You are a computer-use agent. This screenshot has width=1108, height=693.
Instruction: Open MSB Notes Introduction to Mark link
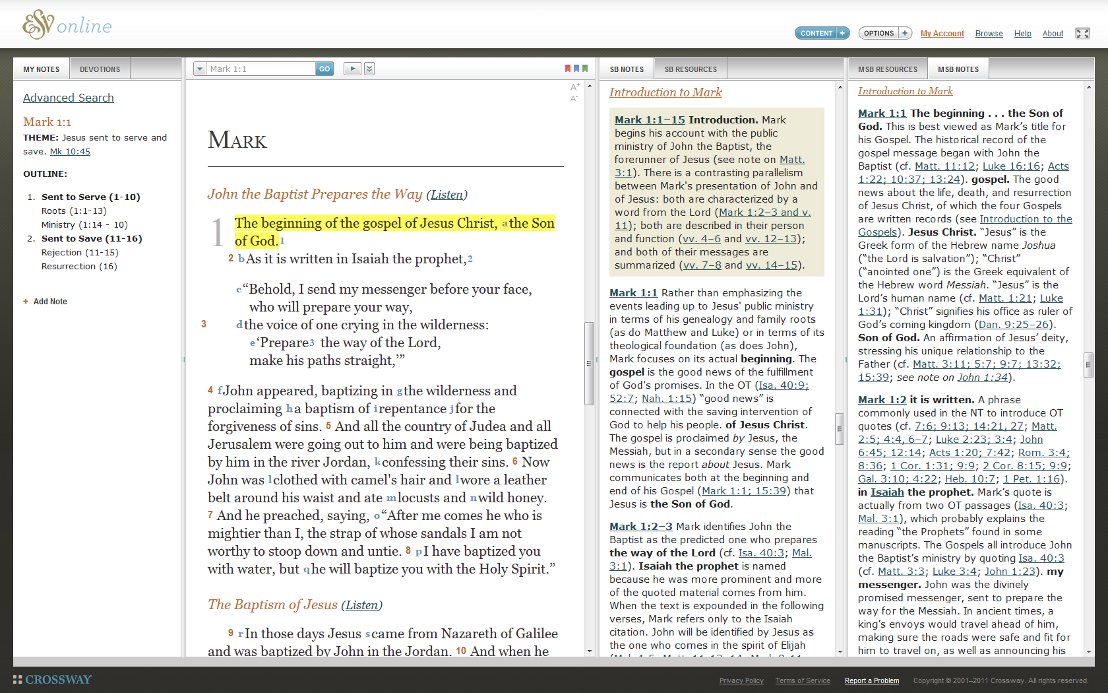[905, 90]
